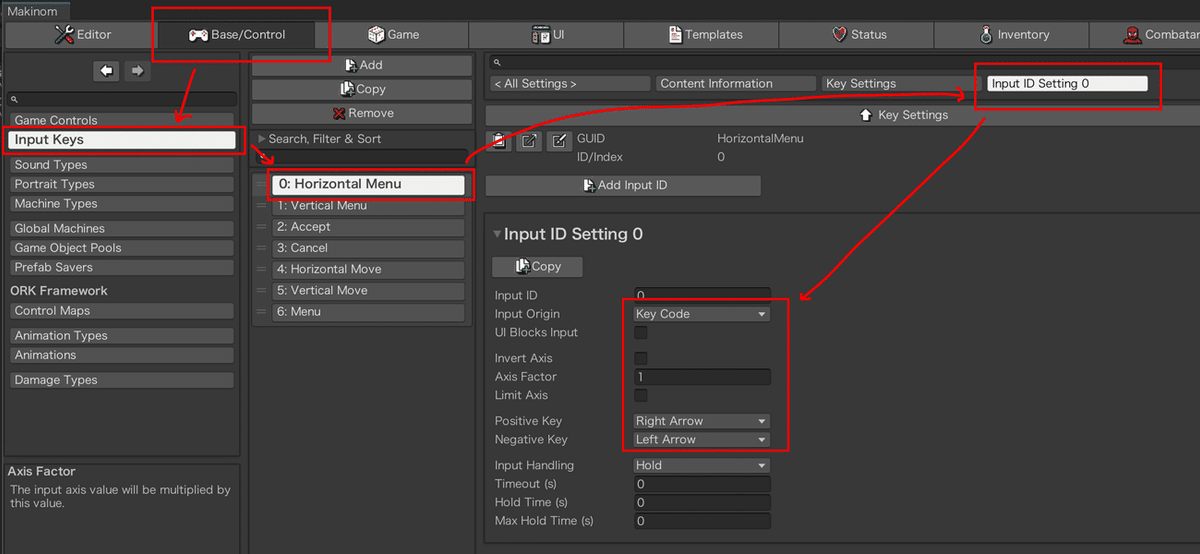Select Game Object Pools in sidebar
Viewport: 1200px width, 554px height.
(122, 248)
